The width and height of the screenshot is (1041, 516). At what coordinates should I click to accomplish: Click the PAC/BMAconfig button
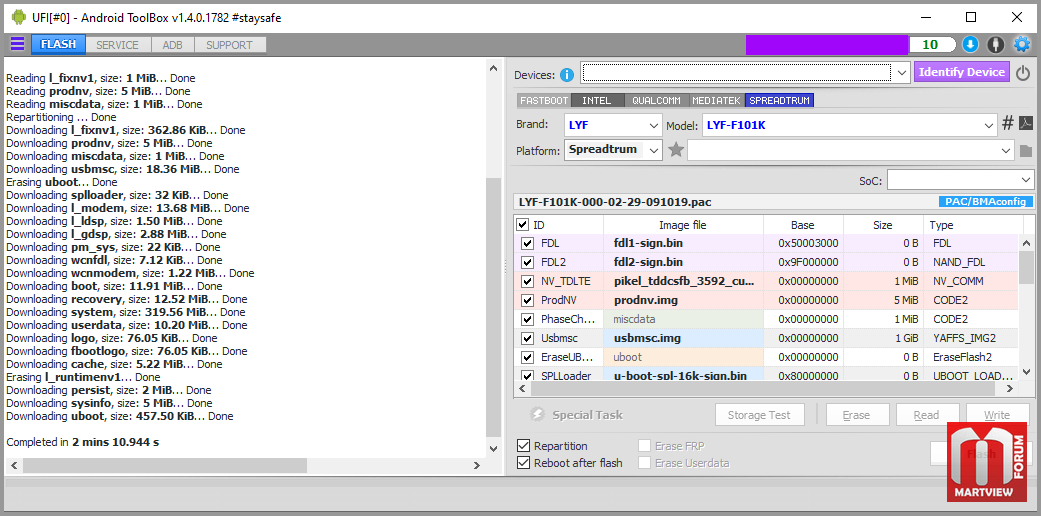[985, 202]
